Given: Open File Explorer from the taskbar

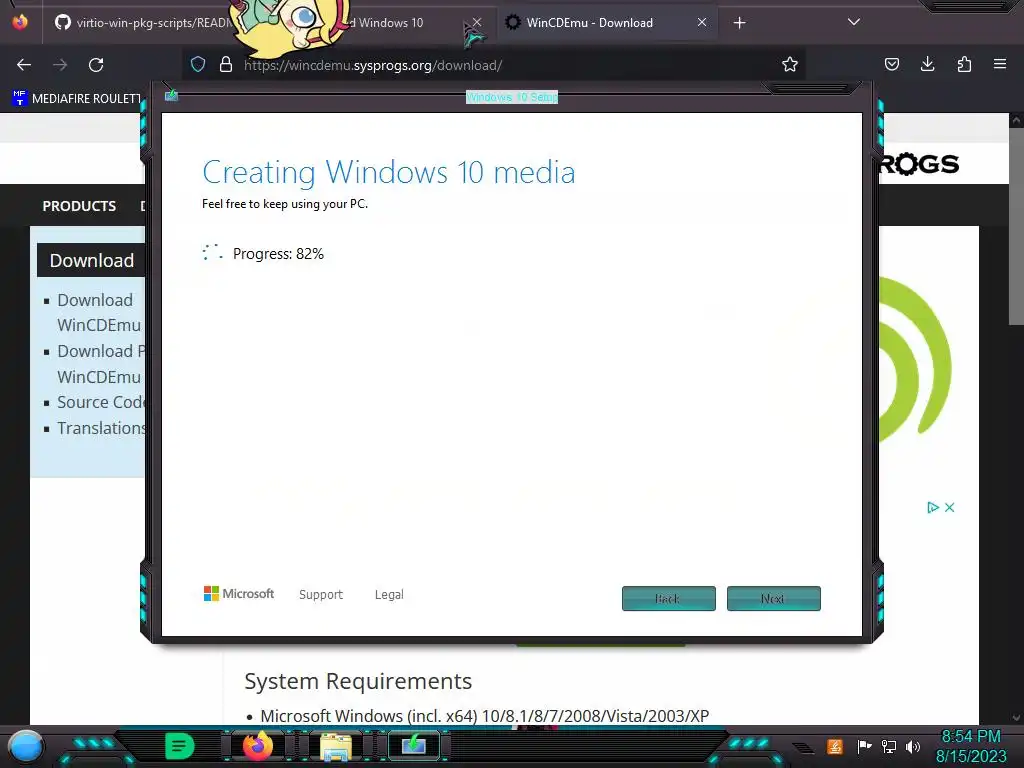Looking at the screenshot, I should point(336,746).
